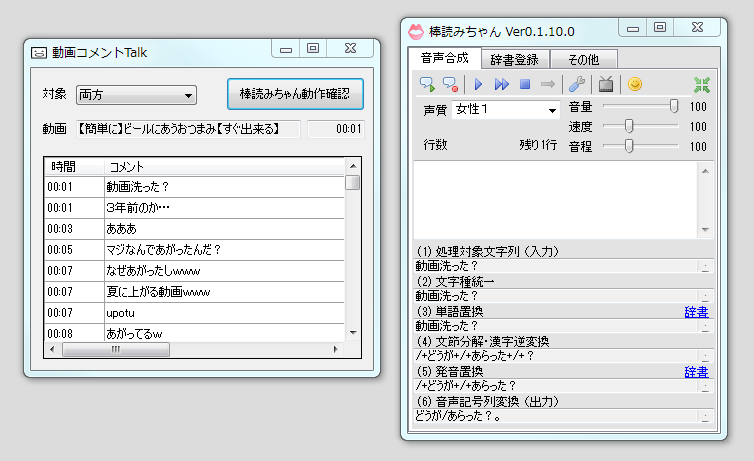Screen dimensions: 754x461
Task: Click the comment list vertical scrollbar down arrow
Action: [353, 333]
